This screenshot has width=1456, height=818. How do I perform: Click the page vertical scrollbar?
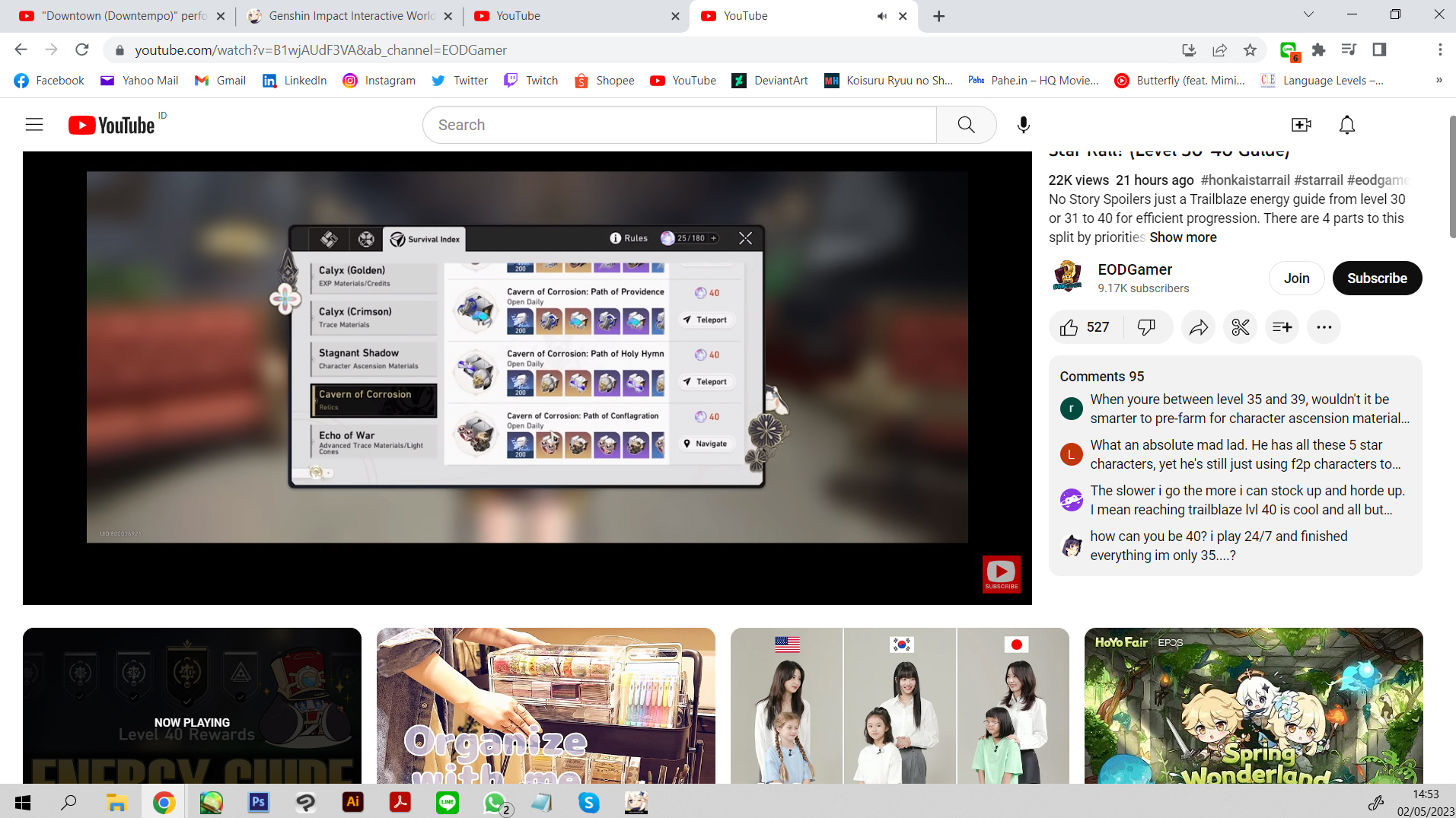tap(1451, 177)
